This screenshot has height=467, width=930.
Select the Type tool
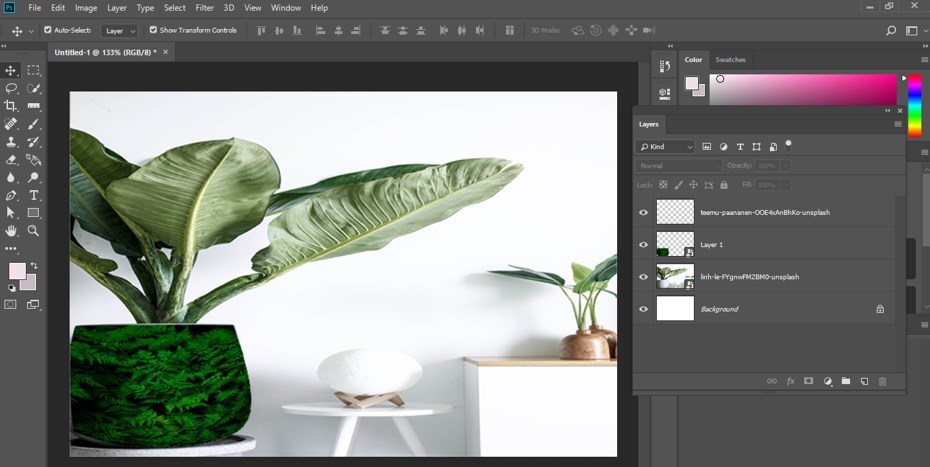(34, 195)
